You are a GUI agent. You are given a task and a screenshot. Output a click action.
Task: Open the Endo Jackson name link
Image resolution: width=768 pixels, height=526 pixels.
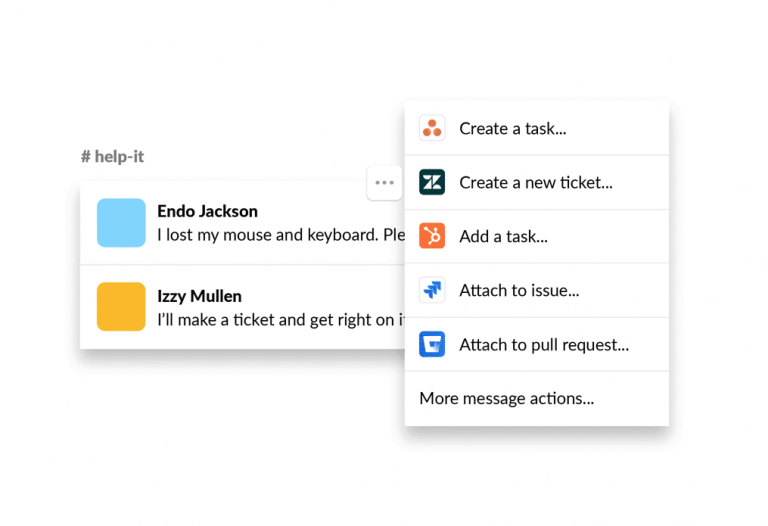click(x=207, y=211)
